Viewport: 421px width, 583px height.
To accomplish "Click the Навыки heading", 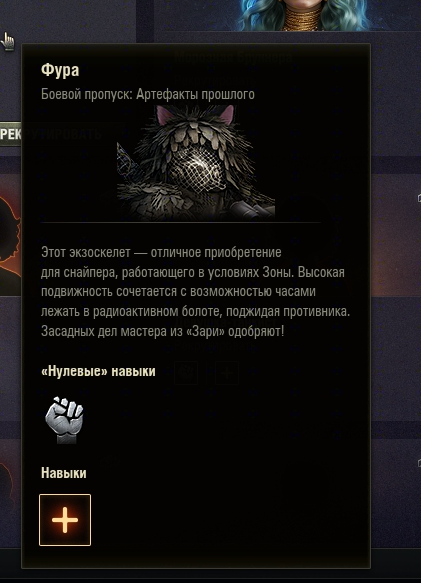I will click(64, 473).
